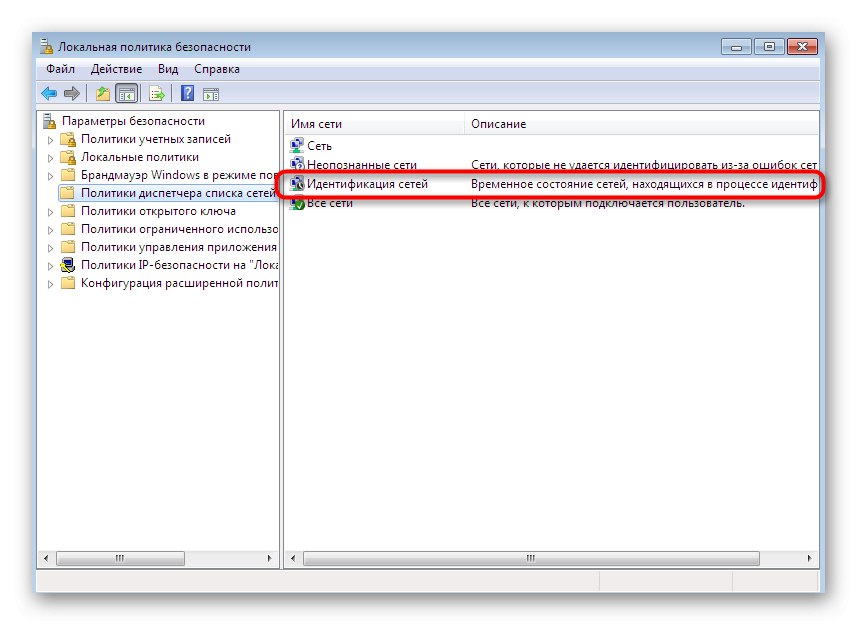857x625 pixels.
Task: Open the Файл menu
Action: point(60,69)
